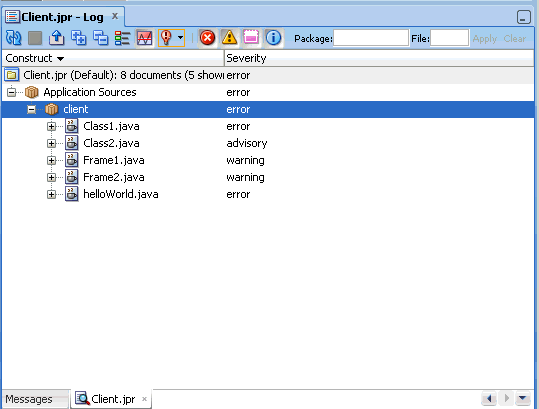Image resolution: width=539 pixels, height=409 pixels.
Task: Click the gray Stop button
Action: pos(35,38)
